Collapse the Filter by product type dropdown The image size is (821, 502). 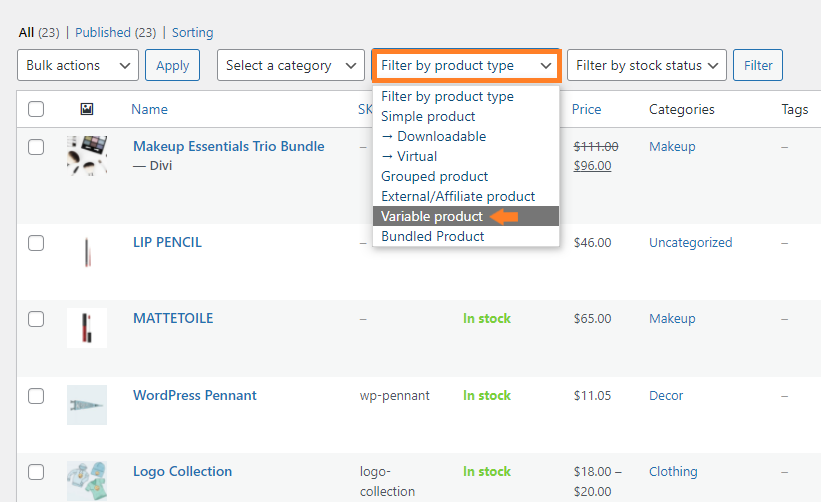coord(466,65)
